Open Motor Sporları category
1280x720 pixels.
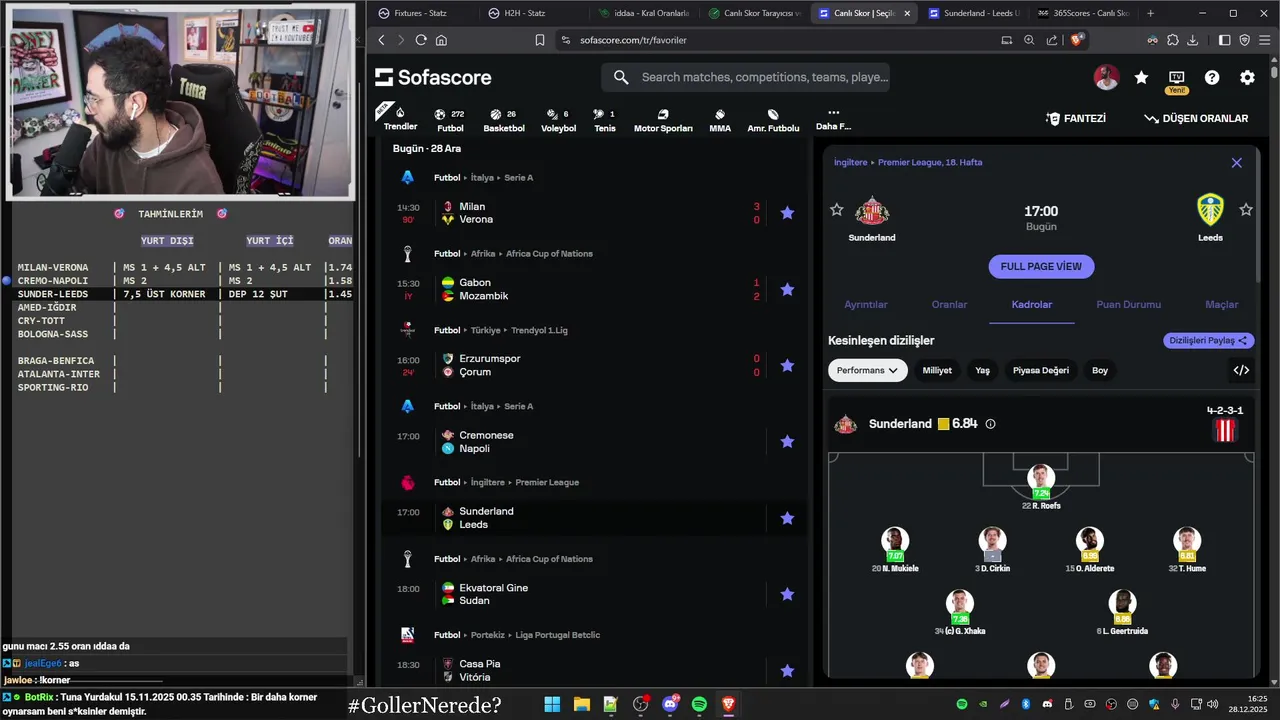click(x=663, y=120)
